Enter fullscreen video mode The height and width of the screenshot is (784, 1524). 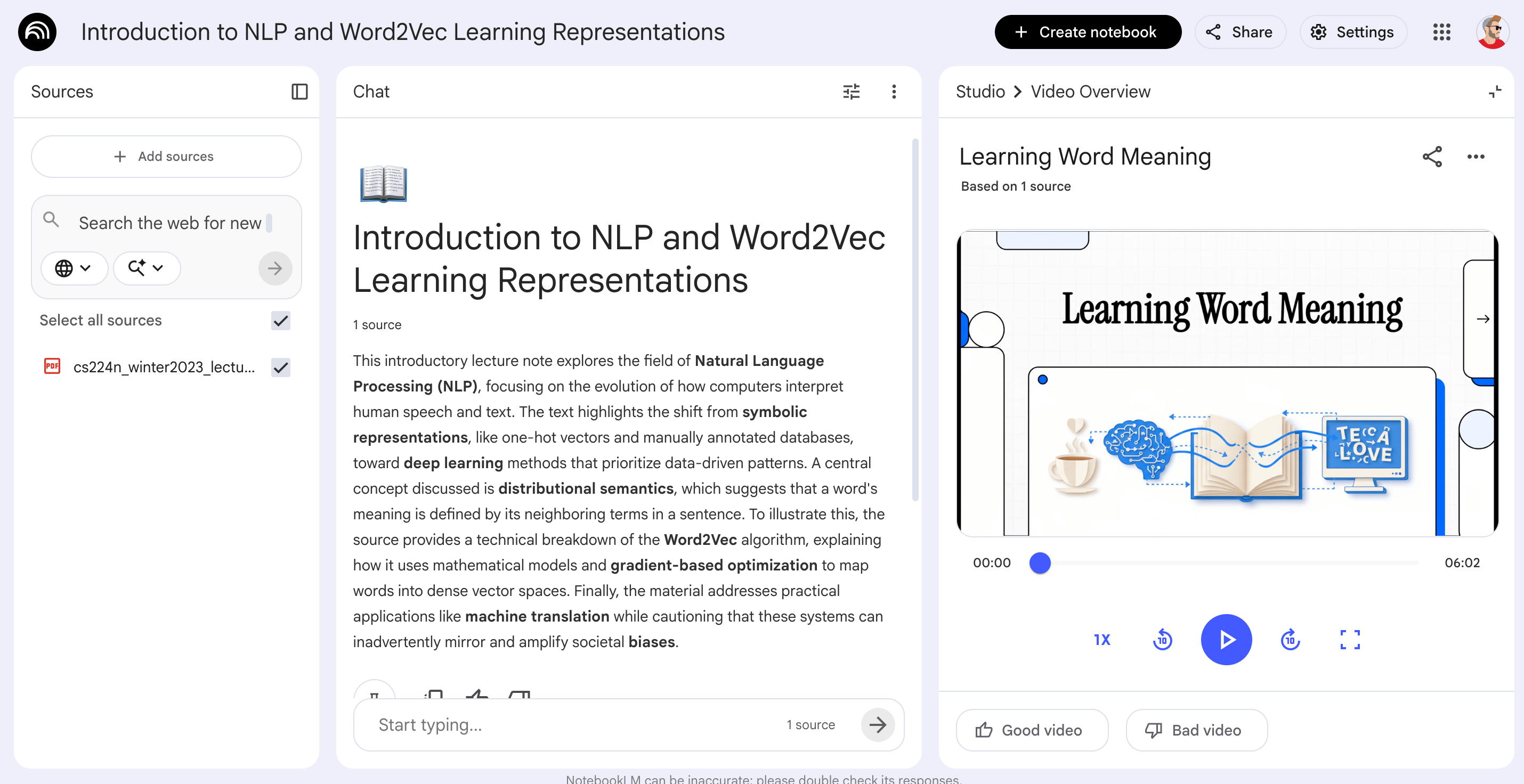[1349, 639]
